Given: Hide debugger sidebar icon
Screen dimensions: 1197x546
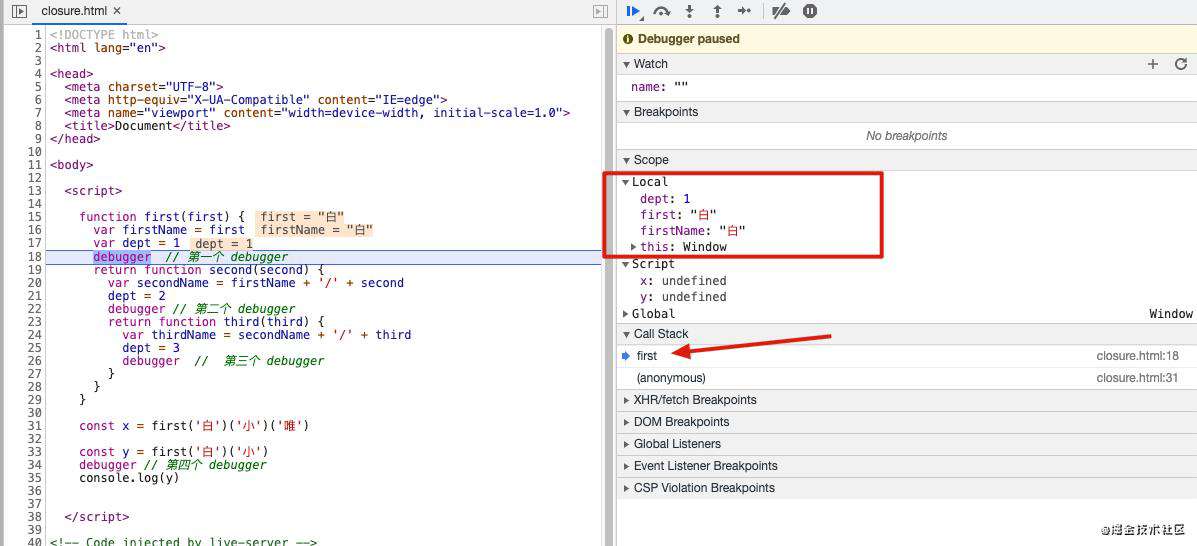Looking at the screenshot, I should tap(600, 11).
